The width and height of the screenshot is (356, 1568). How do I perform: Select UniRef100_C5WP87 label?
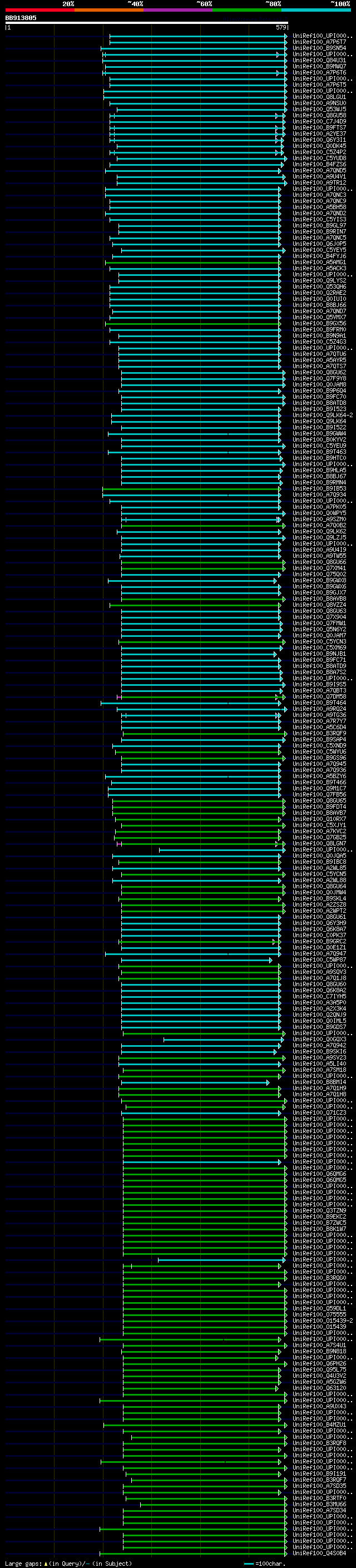coord(319,959)
